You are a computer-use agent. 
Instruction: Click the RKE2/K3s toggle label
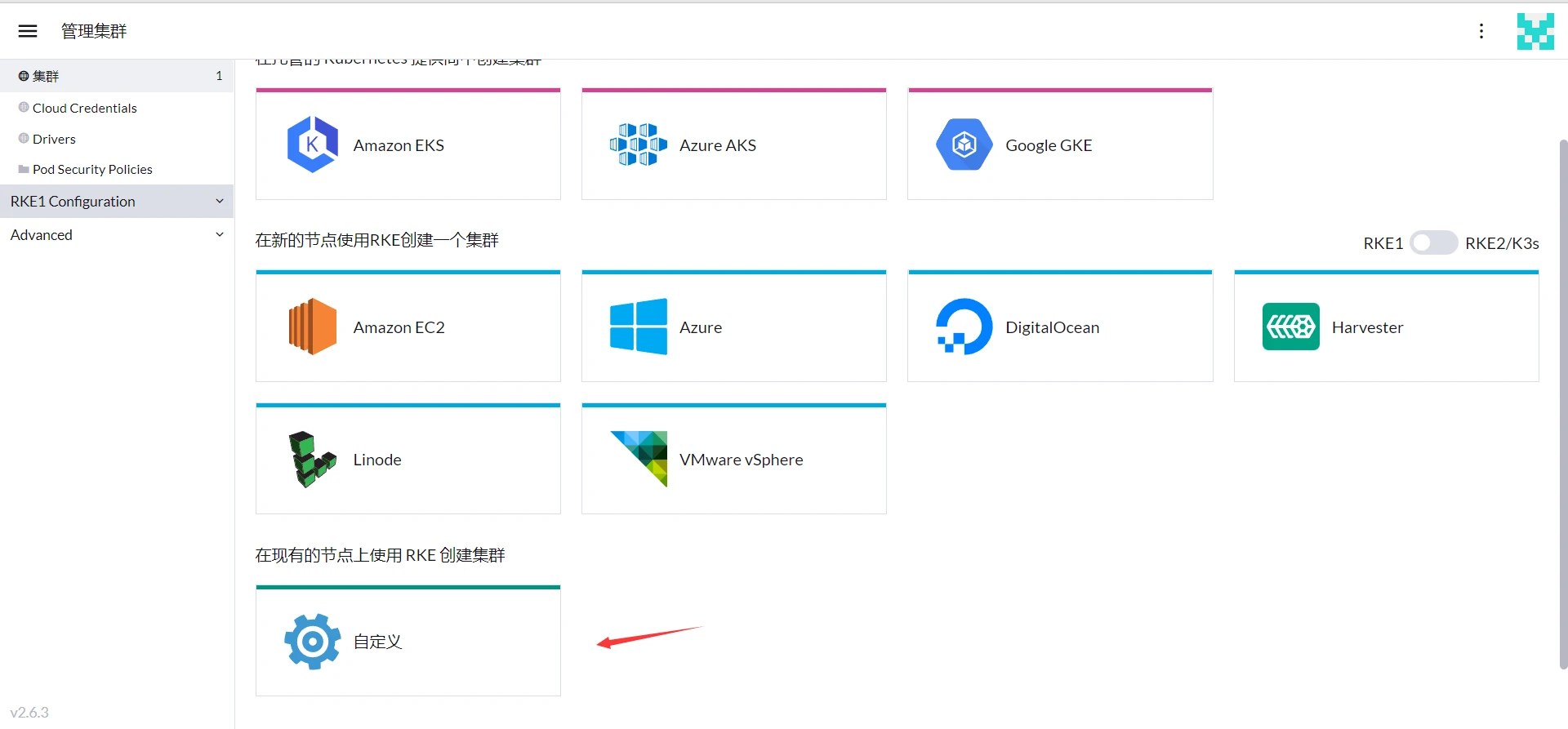click(1502, 243)
